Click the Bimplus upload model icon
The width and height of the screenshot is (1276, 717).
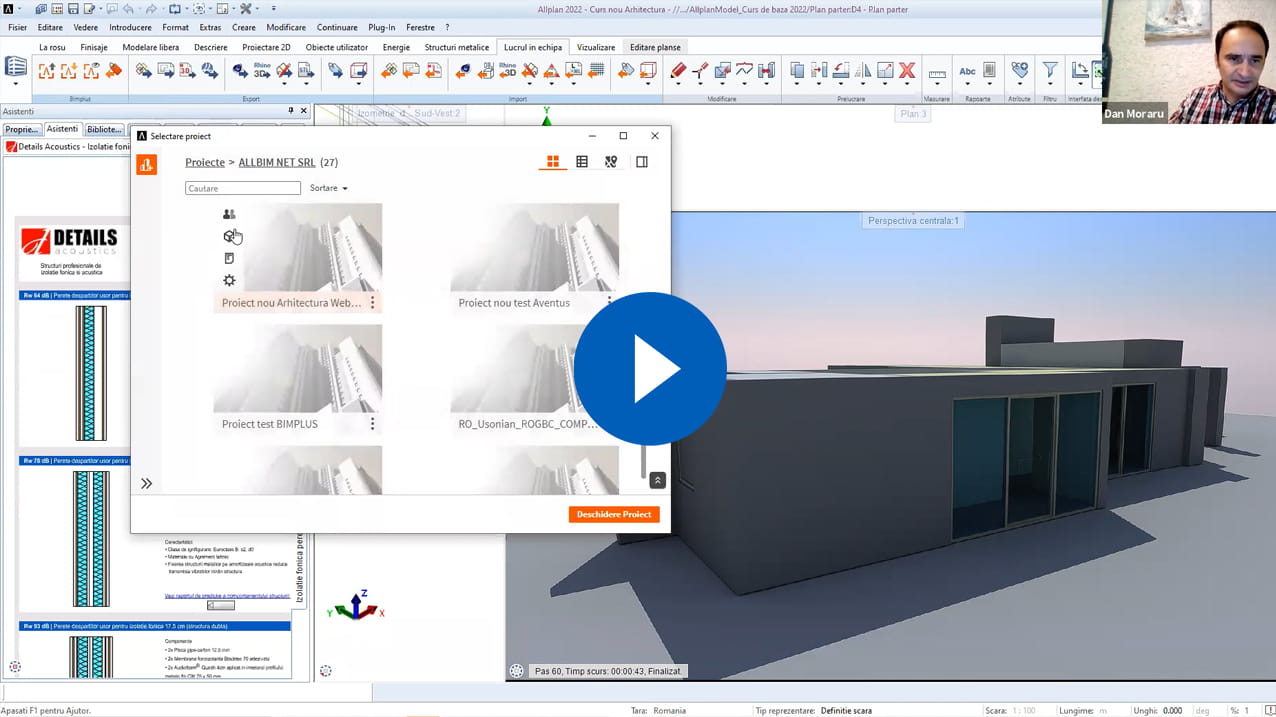pos(47,71)
